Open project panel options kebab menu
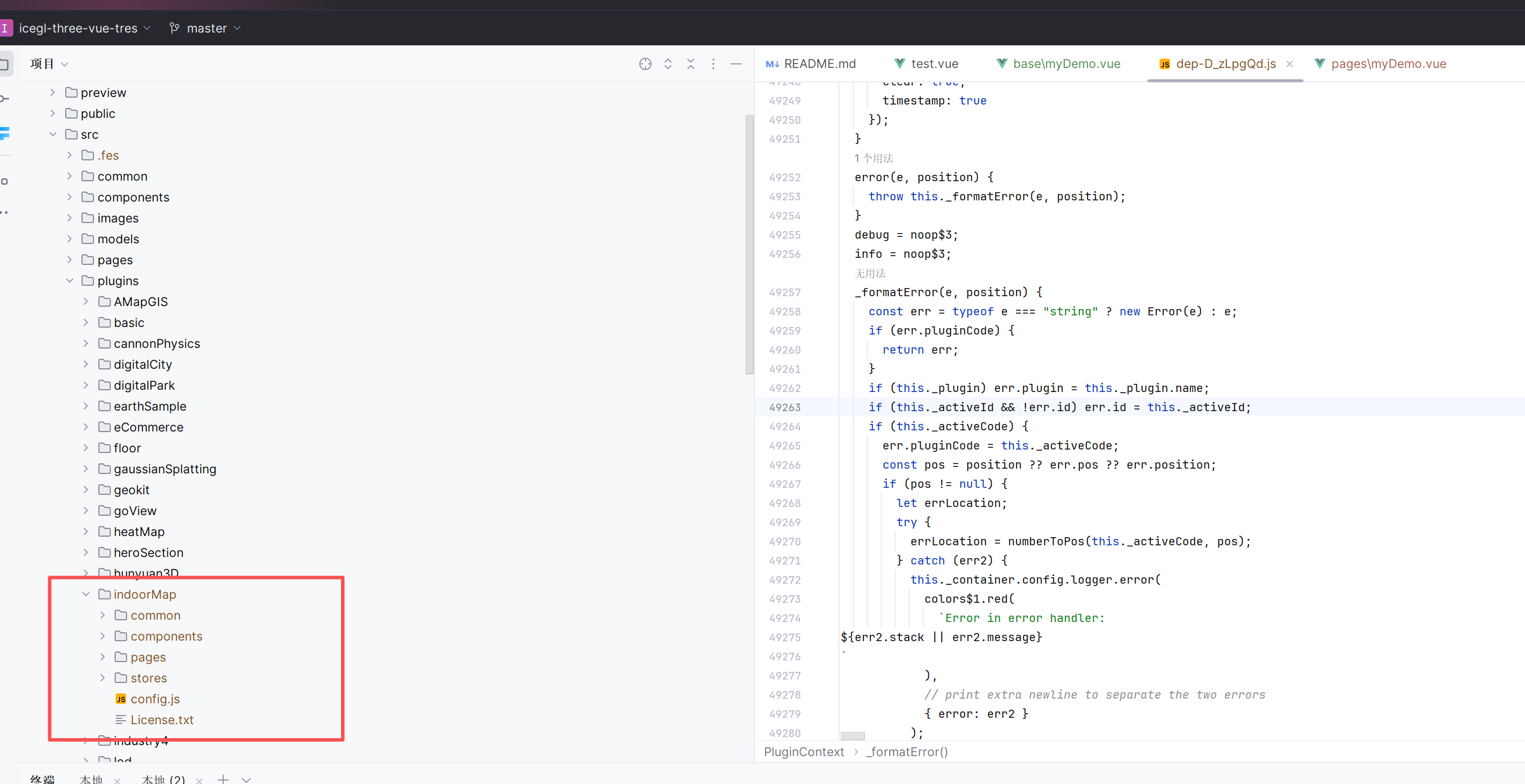Screen dimensions: 1525x784 click(x=713, y=64)
